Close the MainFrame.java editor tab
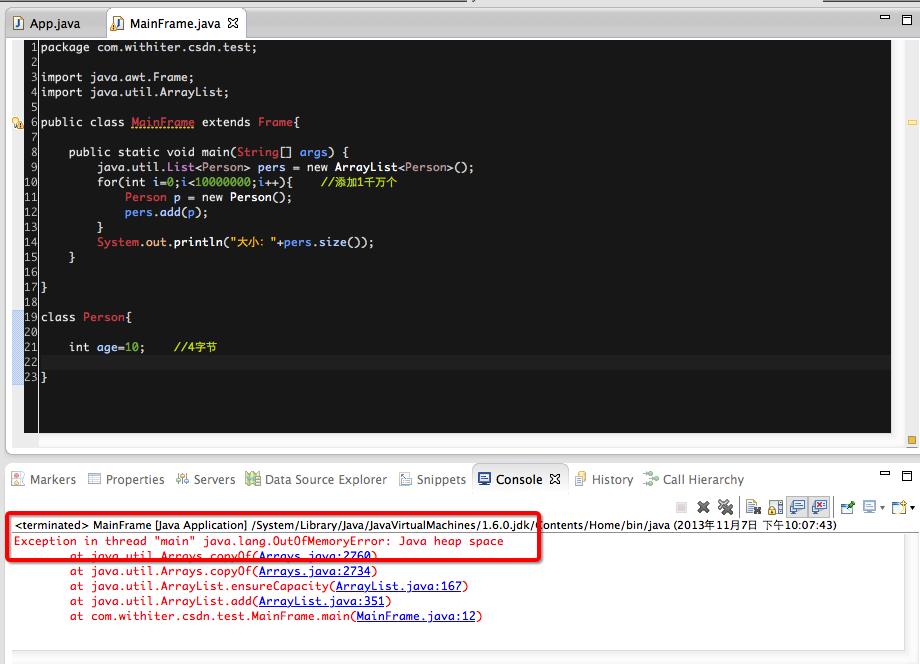 click(233, 23)
